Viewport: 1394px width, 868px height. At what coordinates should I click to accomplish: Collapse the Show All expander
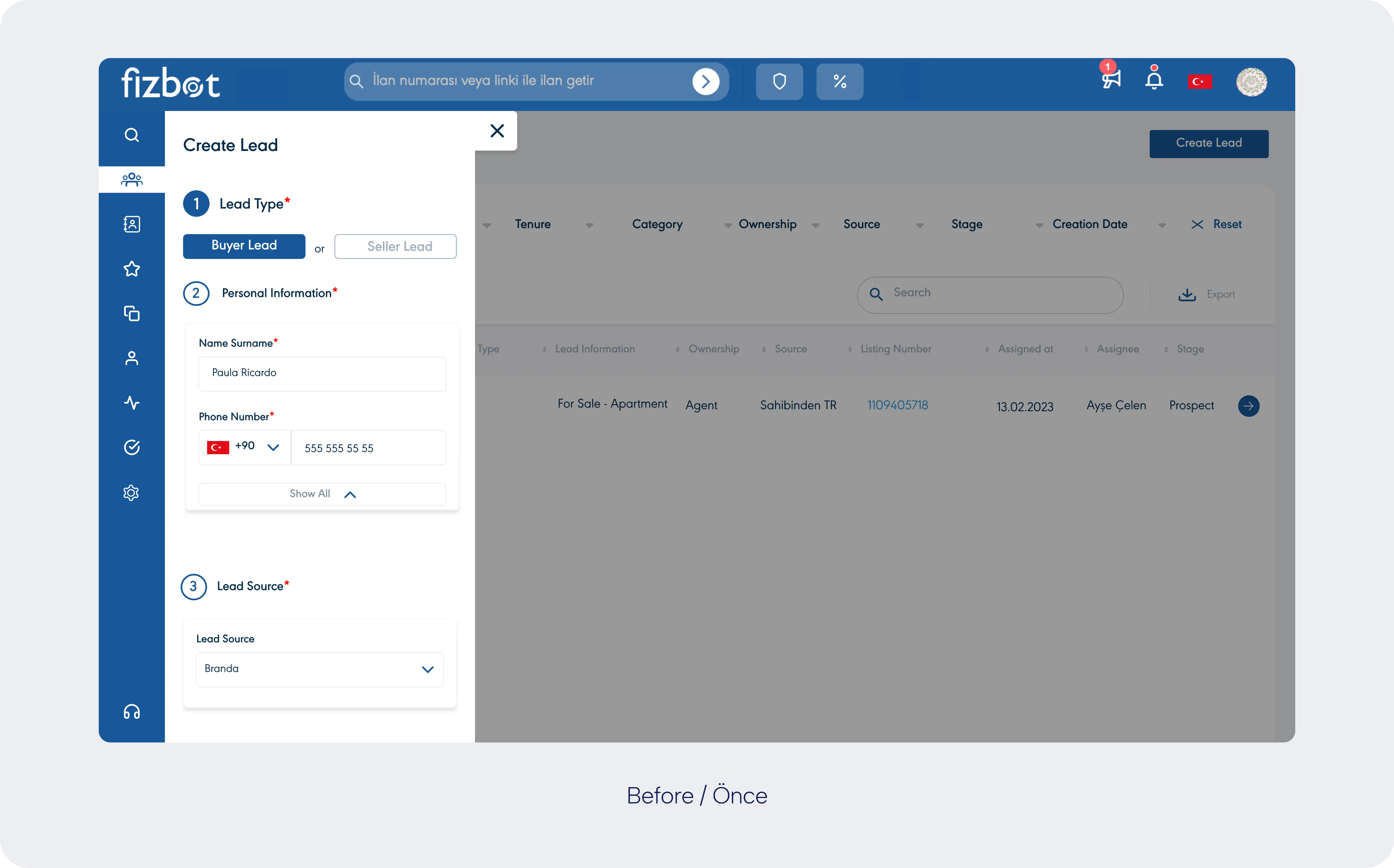[x=322, y=494]
